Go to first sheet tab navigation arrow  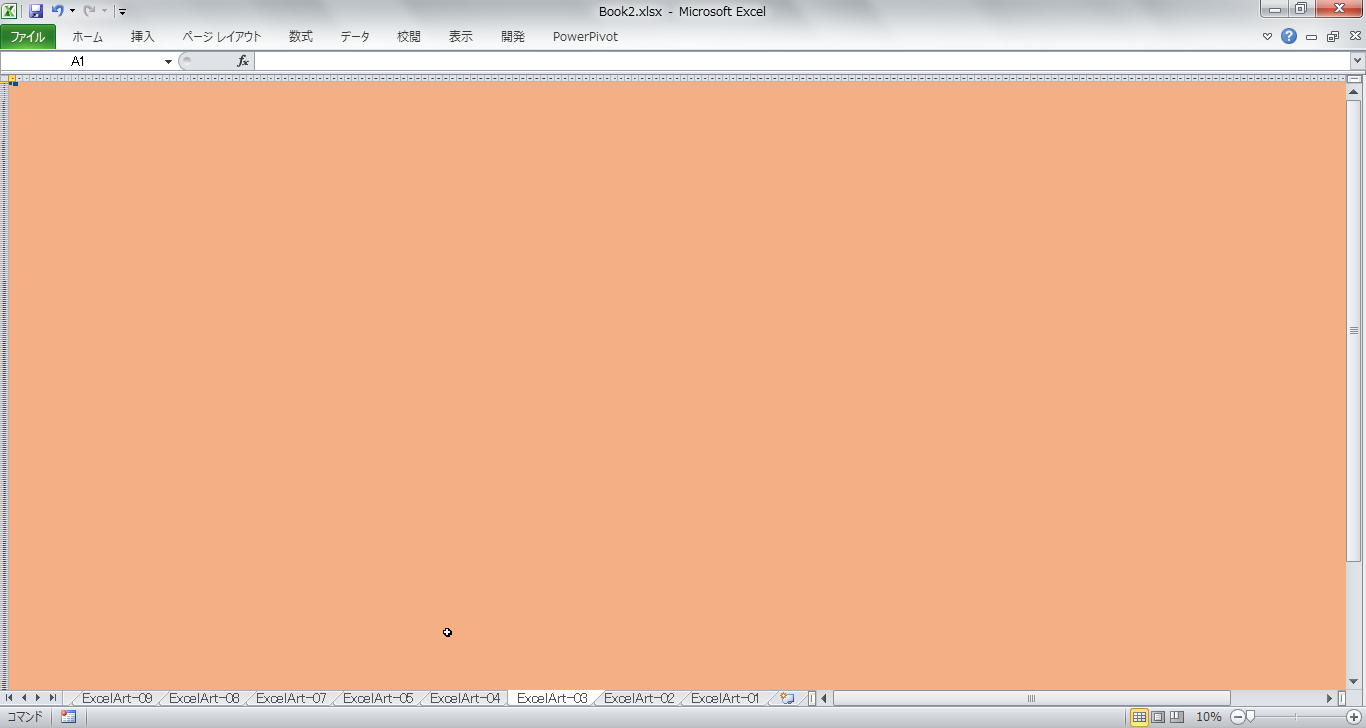tap(10, 698)
